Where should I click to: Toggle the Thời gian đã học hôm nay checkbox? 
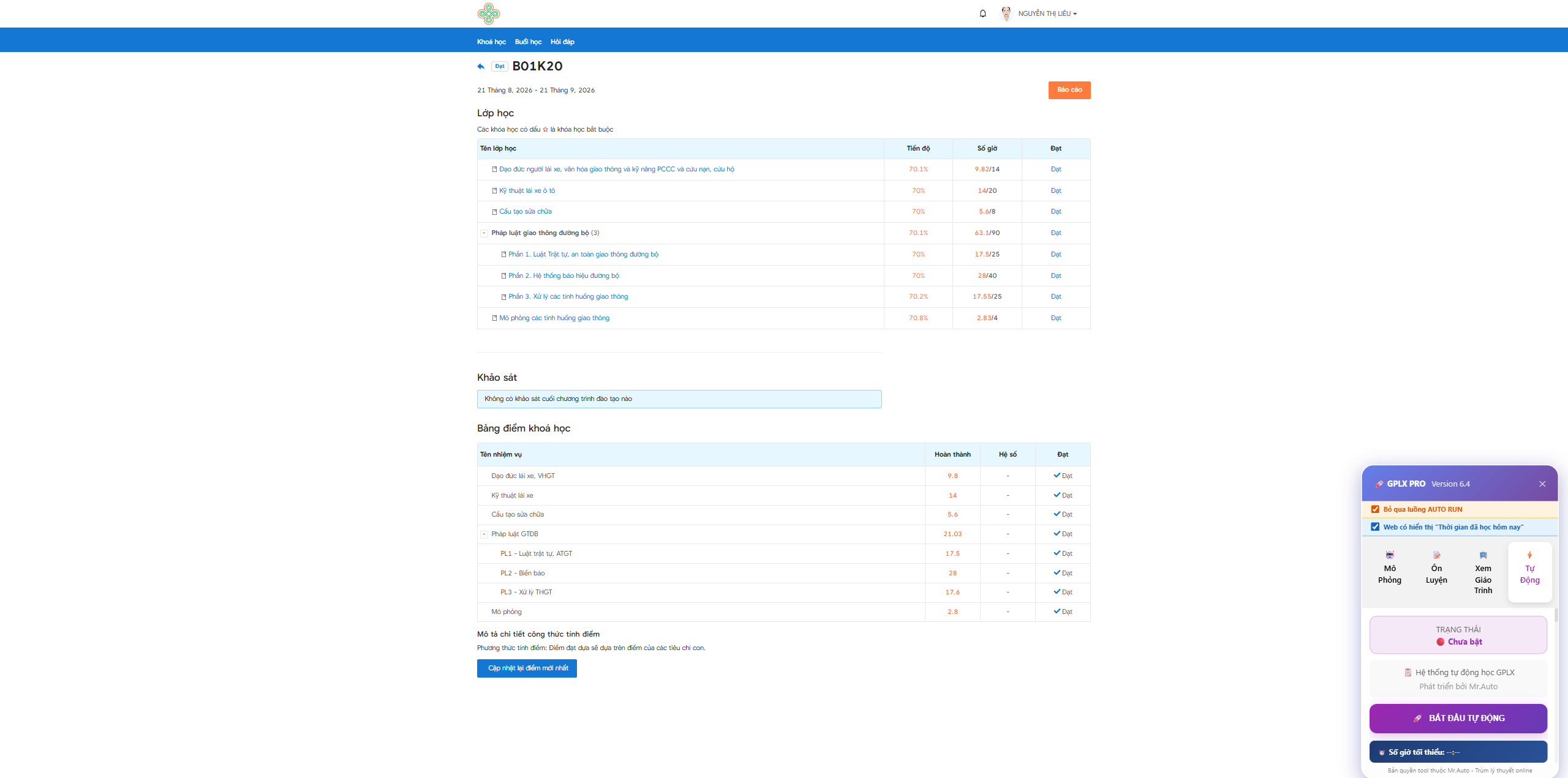(1375, 527)
